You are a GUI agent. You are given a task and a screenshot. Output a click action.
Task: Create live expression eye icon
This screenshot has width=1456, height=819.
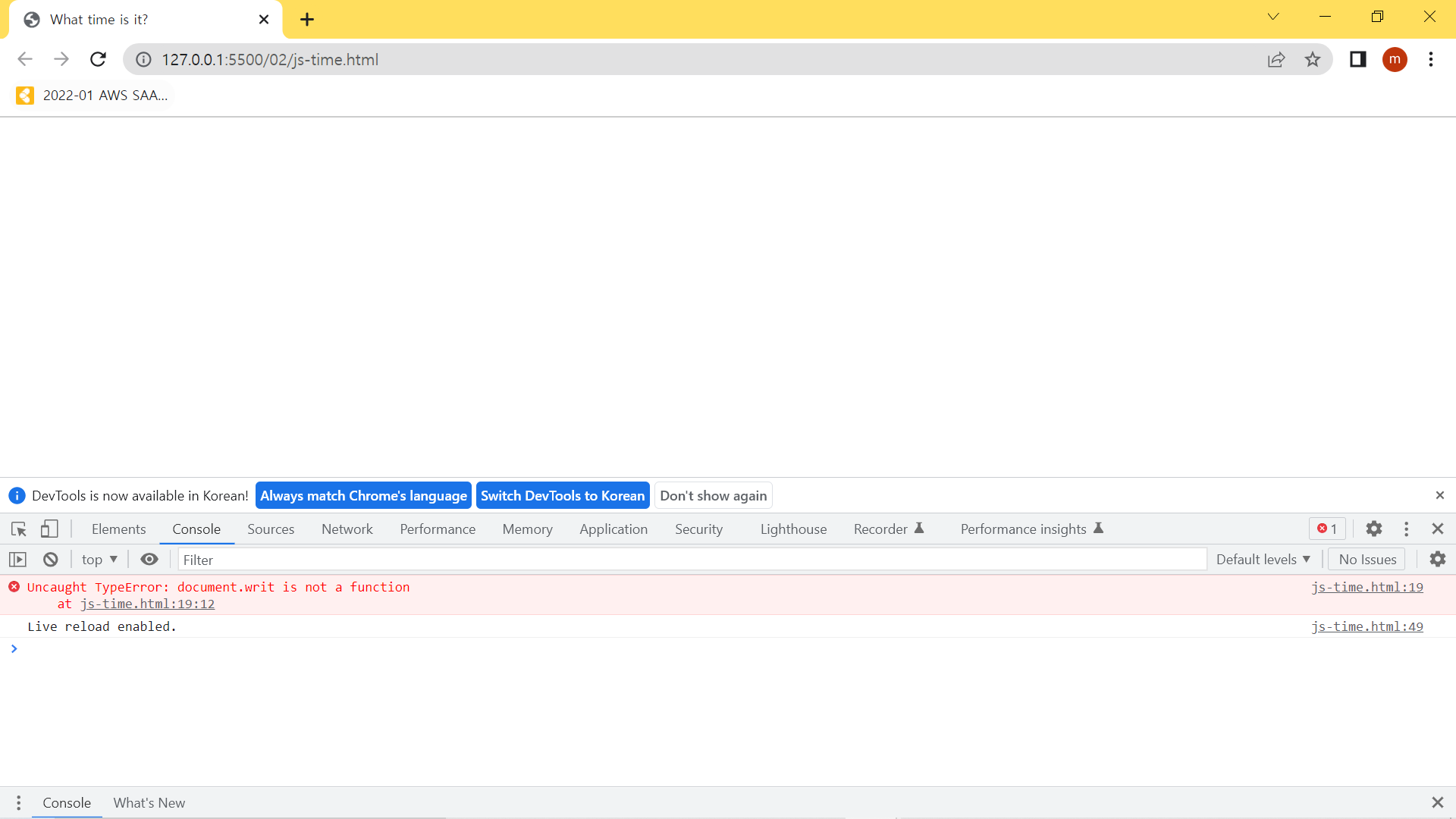[149, 560]
